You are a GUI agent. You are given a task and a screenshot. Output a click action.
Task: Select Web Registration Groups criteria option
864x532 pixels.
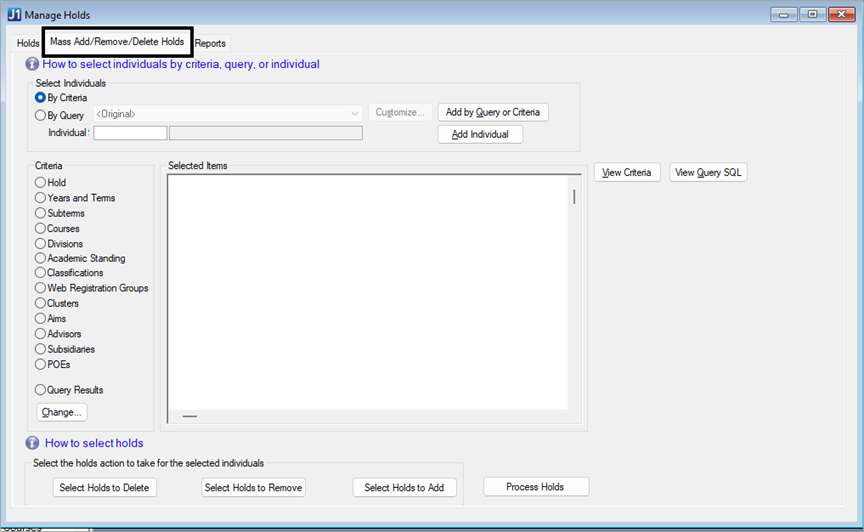(40, 288)
